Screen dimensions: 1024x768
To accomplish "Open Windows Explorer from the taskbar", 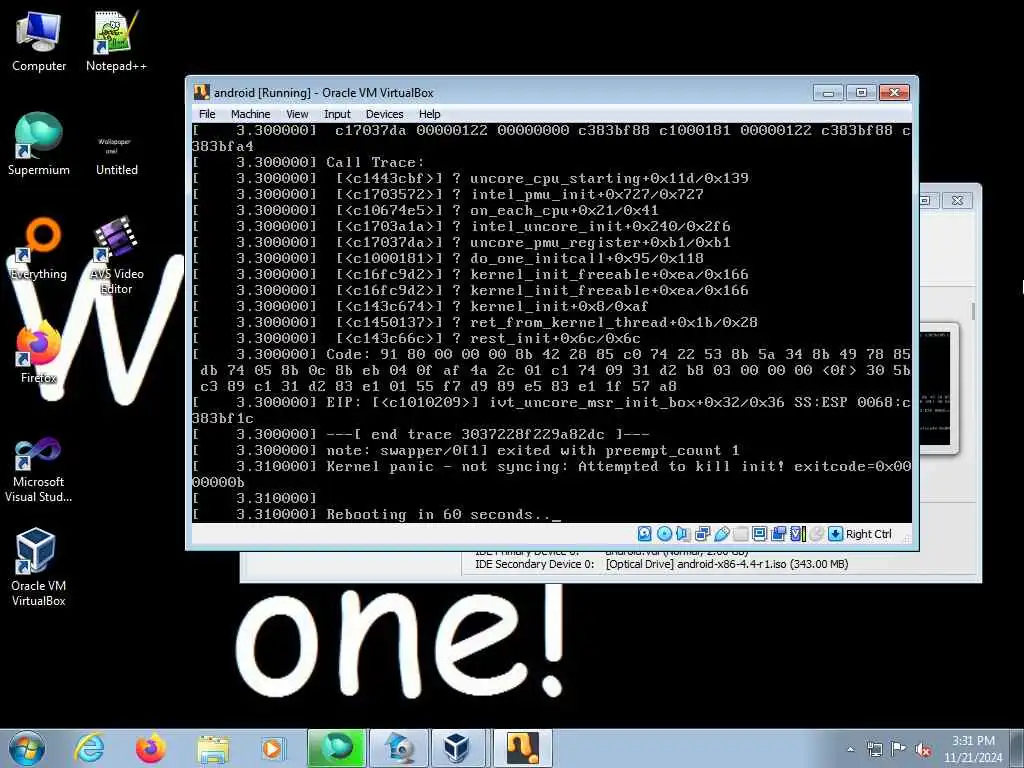I will coord(213,748).
